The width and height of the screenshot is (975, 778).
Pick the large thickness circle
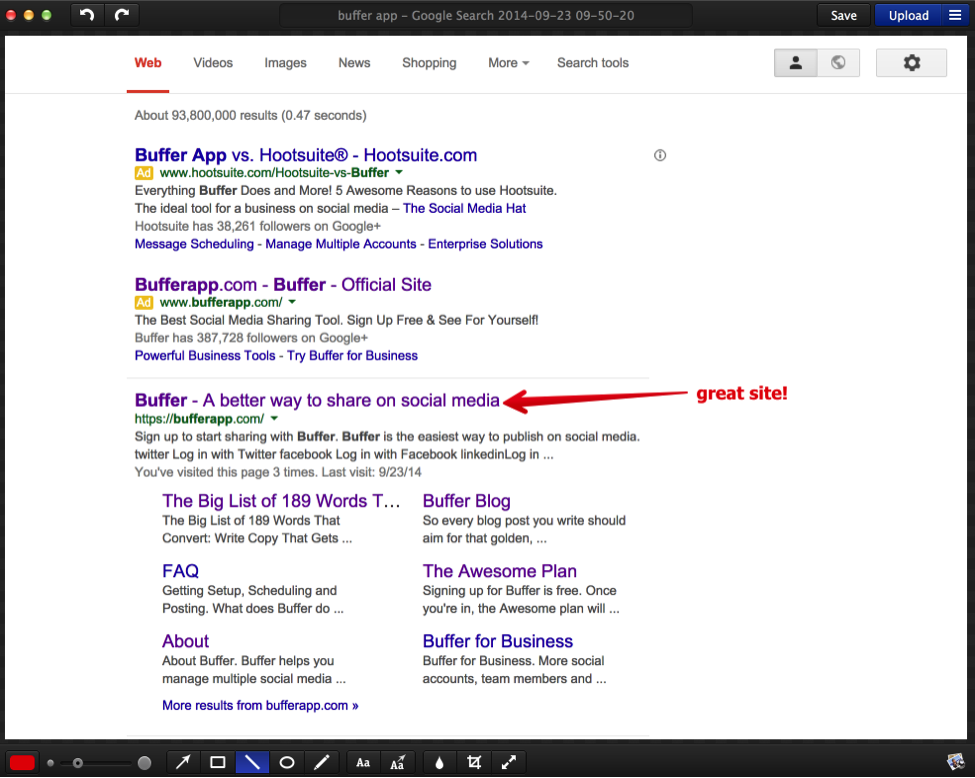coord(144,762)
